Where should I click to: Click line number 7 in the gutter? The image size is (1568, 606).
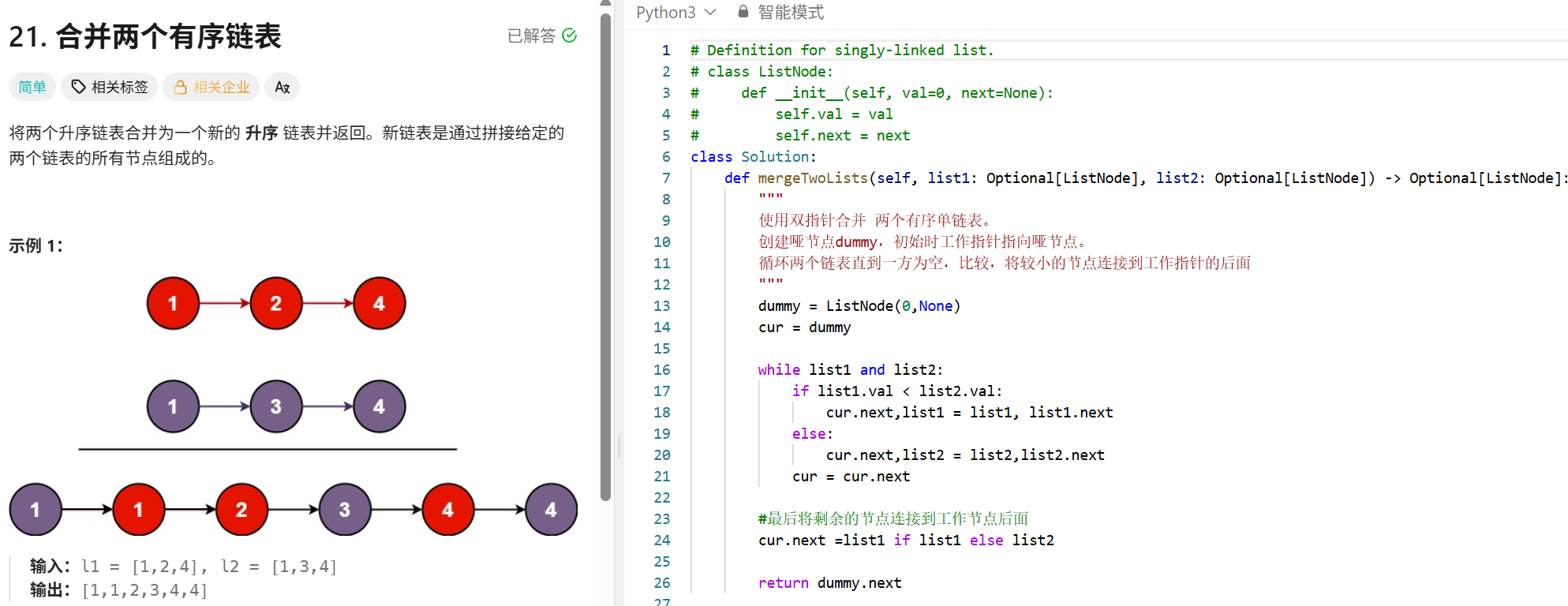tap(666, 178)
